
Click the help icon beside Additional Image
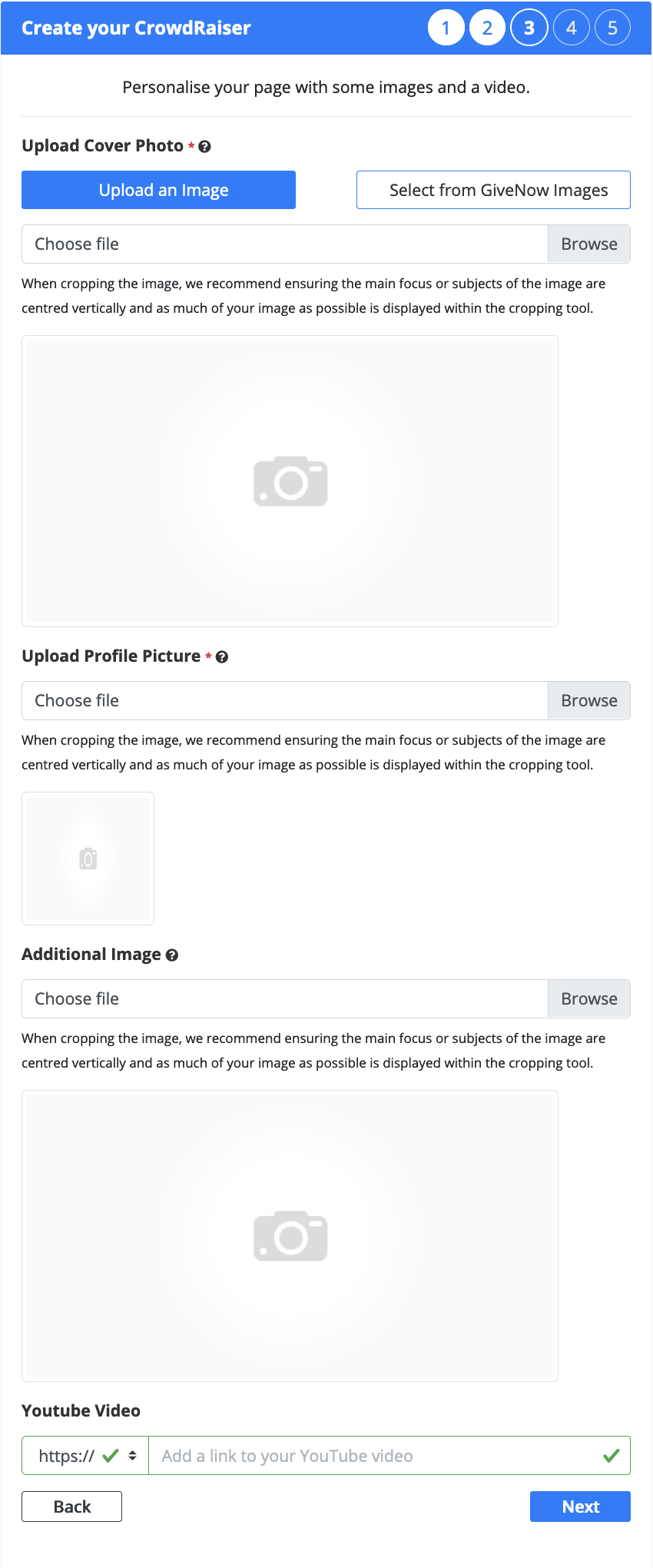point(172,955)
